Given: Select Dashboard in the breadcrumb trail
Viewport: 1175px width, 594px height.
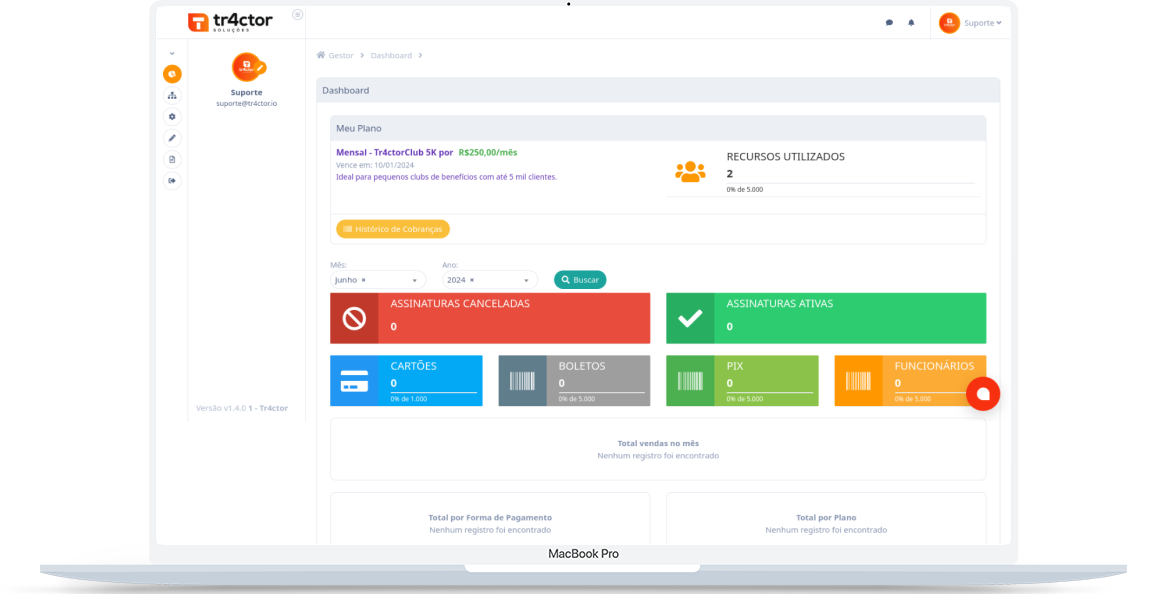Looking at the screenshot, I should 390,55.
